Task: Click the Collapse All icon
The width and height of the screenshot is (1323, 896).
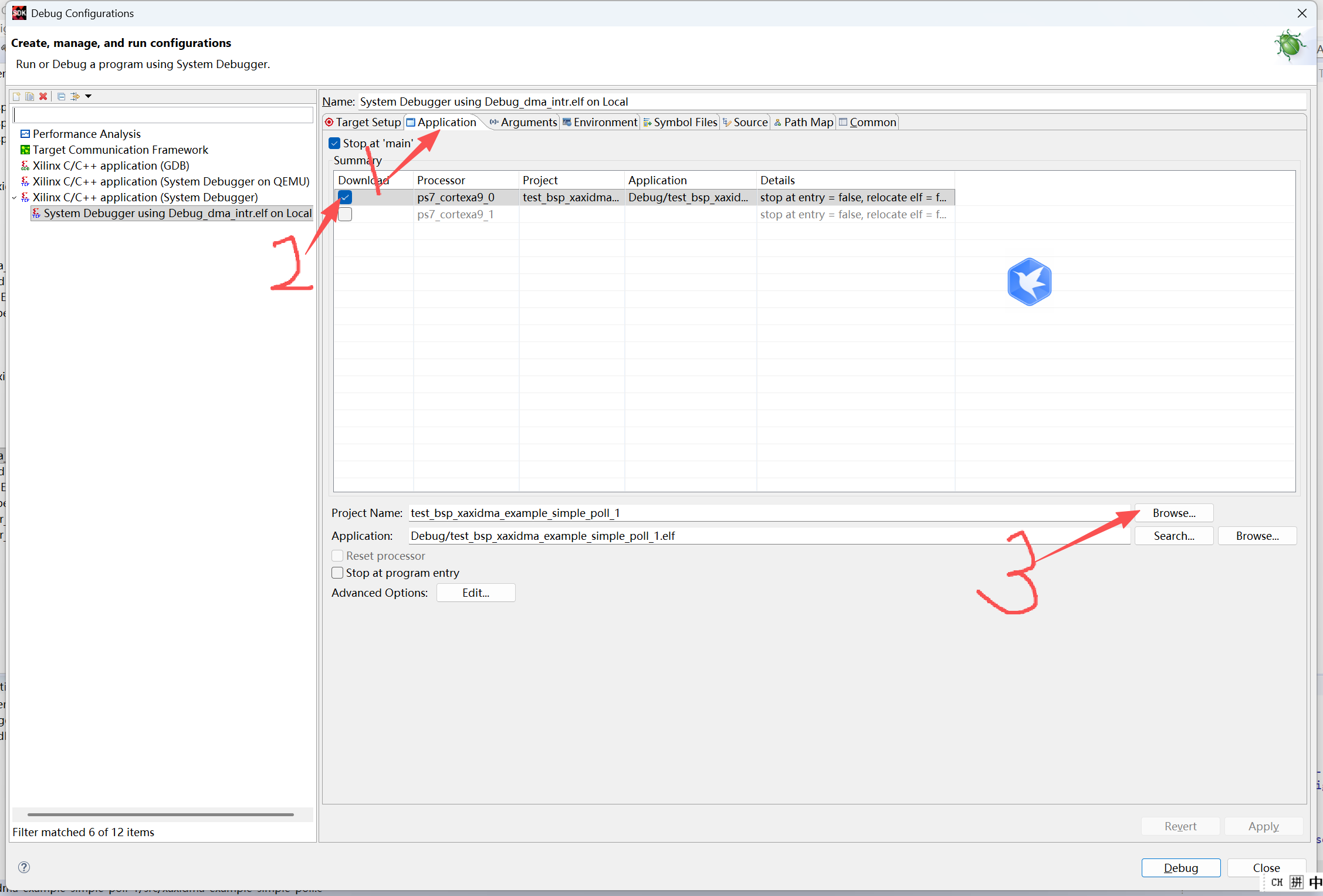Action: (x=61, y=96)
